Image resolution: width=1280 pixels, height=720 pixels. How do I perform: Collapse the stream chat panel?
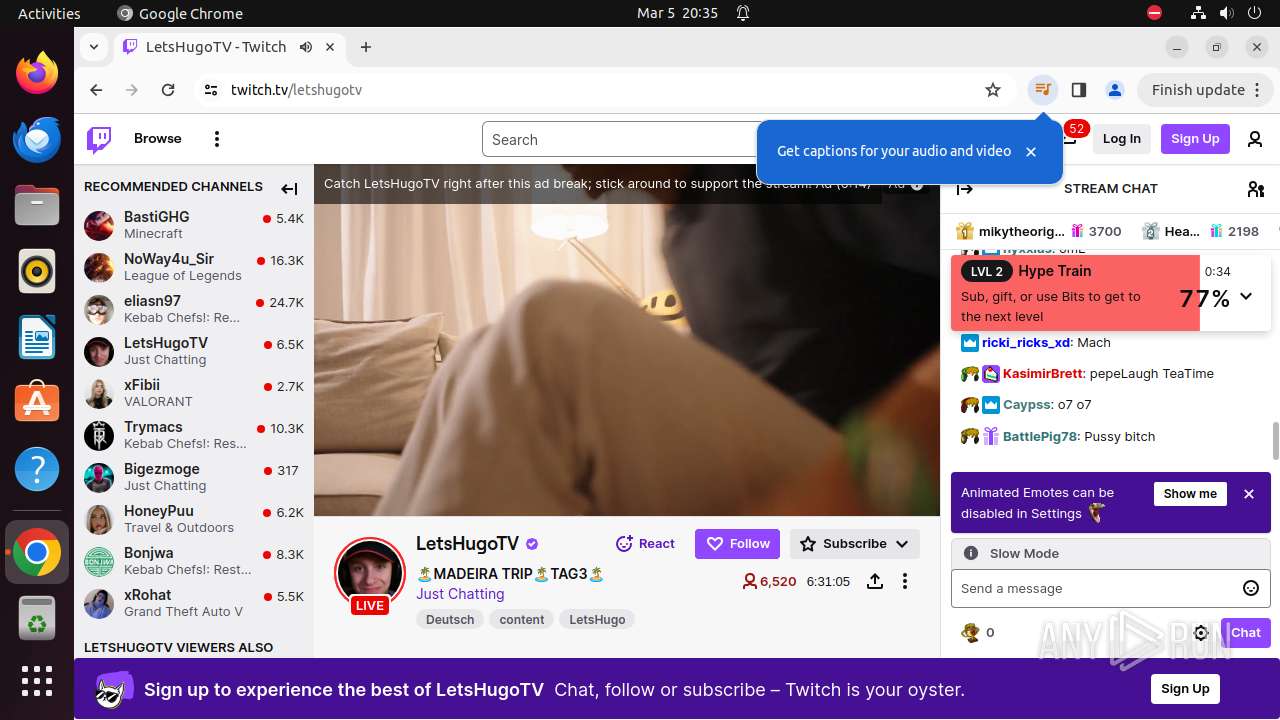(x=965, y=189)
